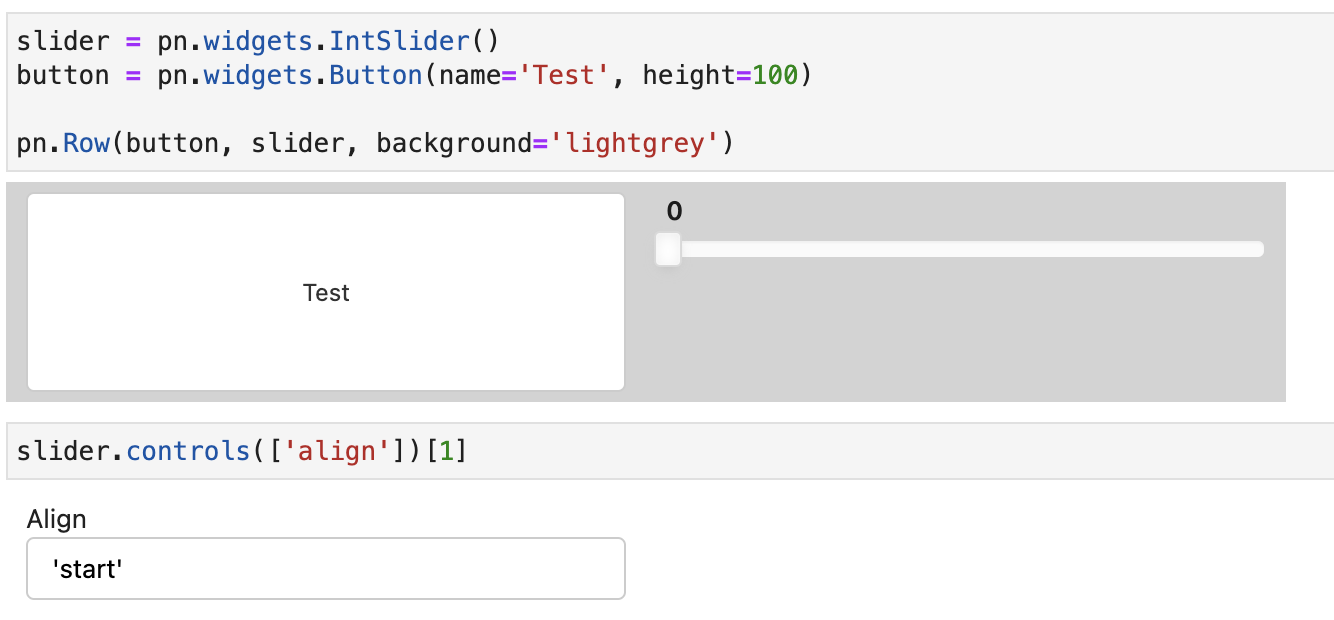Click the 'align' string in the controls call
The width and height of the screenshot is (1334, 620).
point(337,450)
